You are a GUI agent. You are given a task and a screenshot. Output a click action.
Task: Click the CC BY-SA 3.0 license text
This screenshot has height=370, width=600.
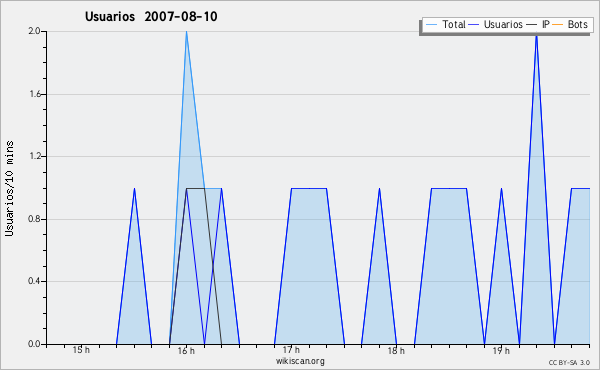(x=569, y=362)
